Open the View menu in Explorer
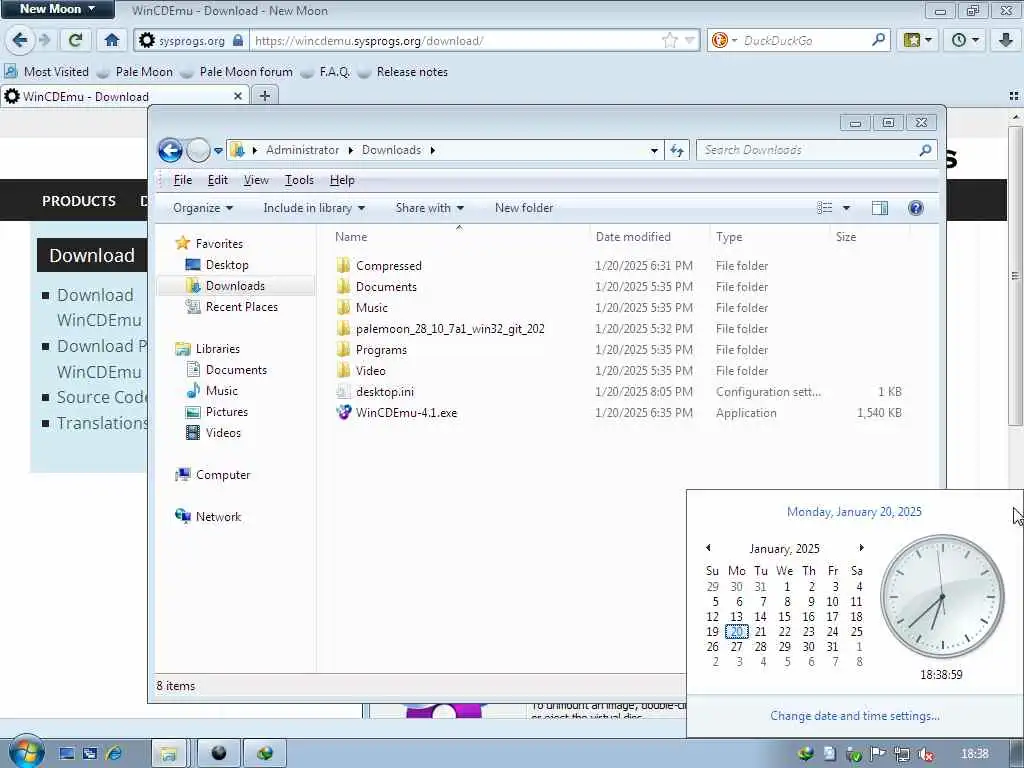The height and width of the screenshot is (768, 1024). 256,180
